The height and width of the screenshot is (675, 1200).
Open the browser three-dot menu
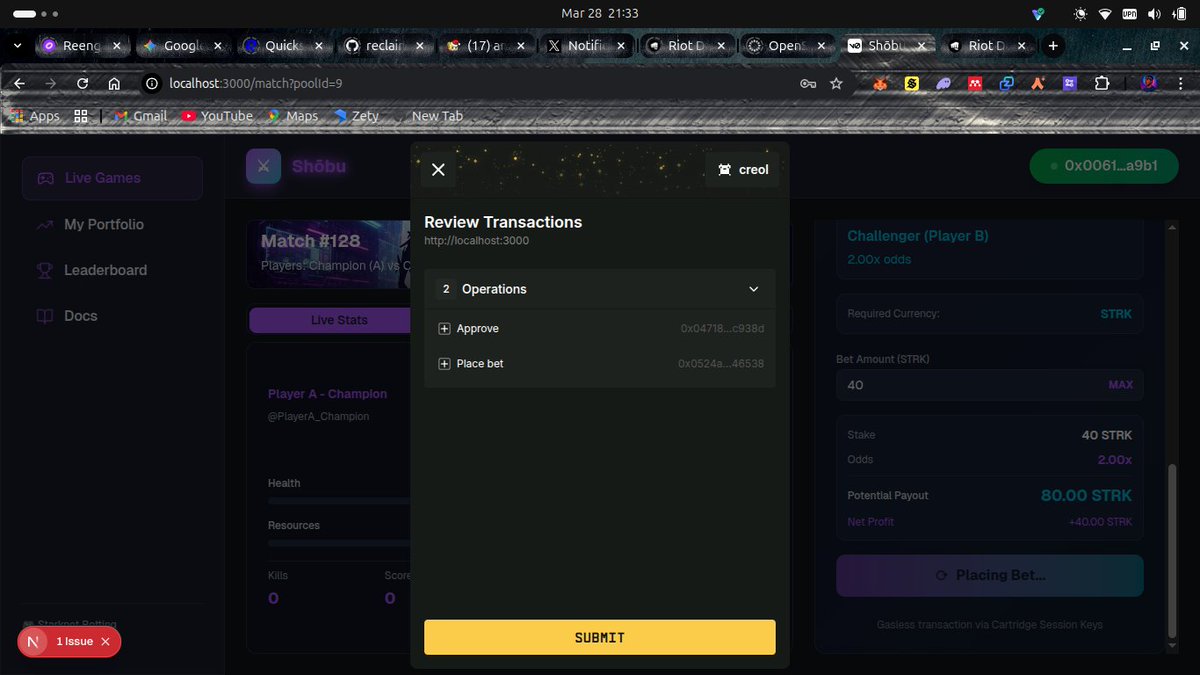1181,84
